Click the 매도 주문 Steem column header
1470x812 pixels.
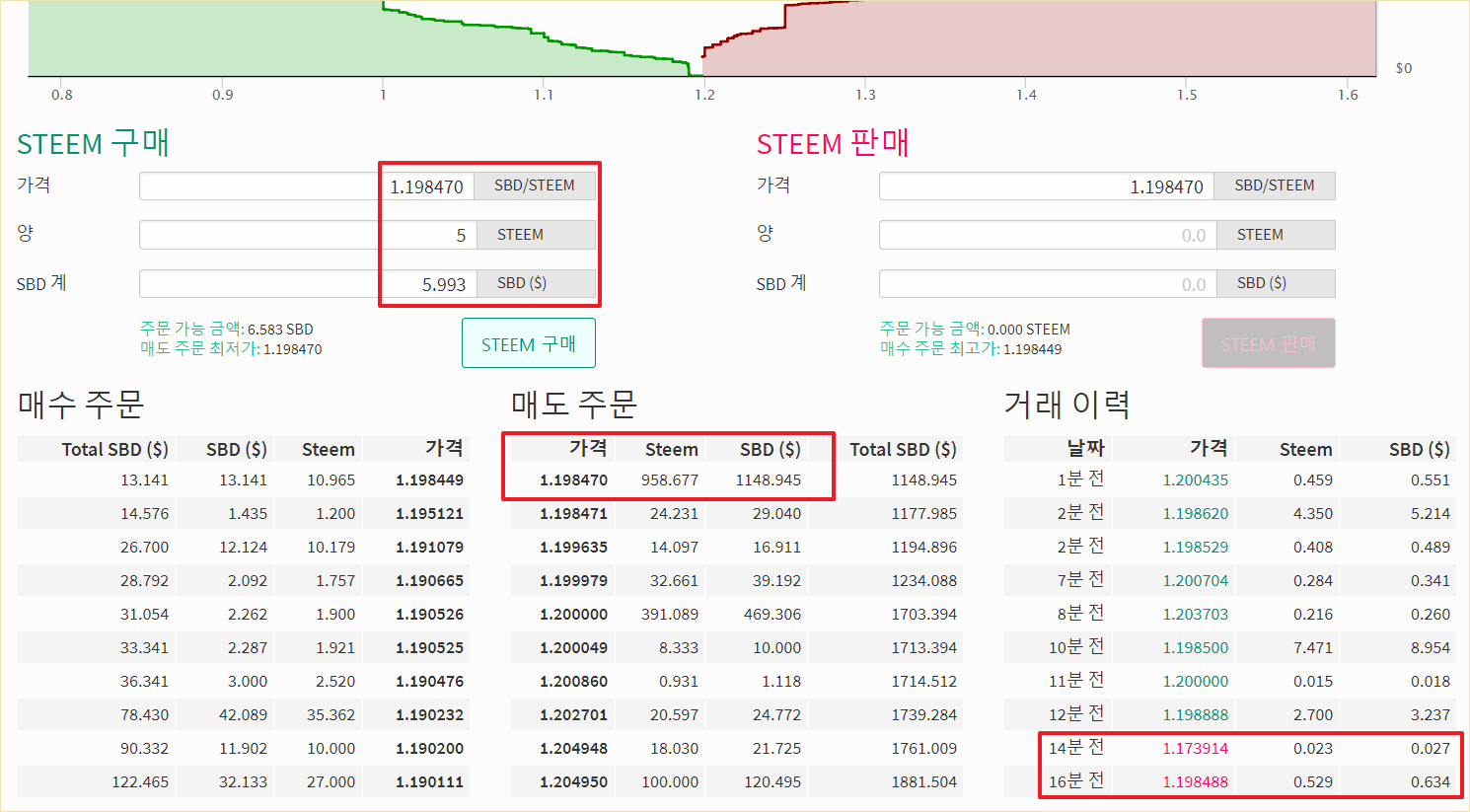(671, 449)
